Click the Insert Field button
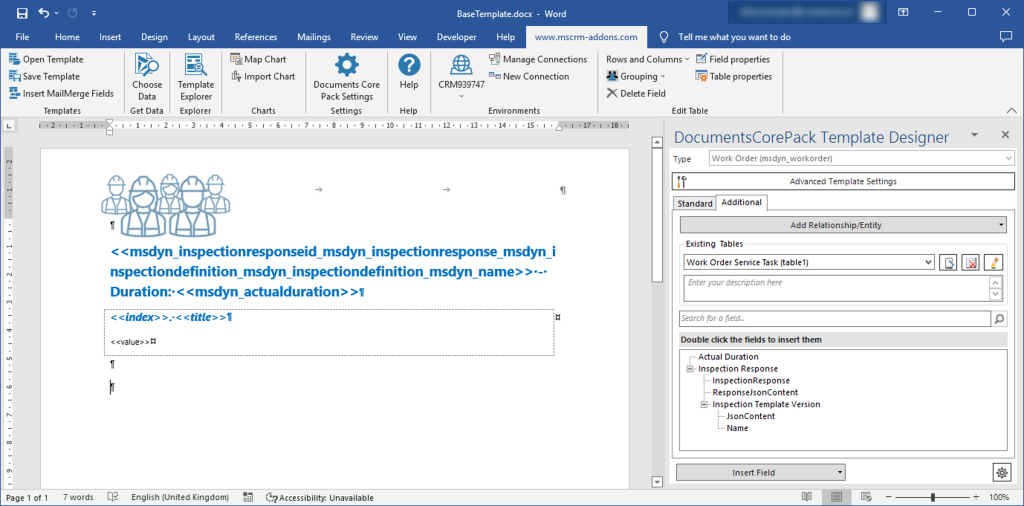 click(x=760, y=472)
